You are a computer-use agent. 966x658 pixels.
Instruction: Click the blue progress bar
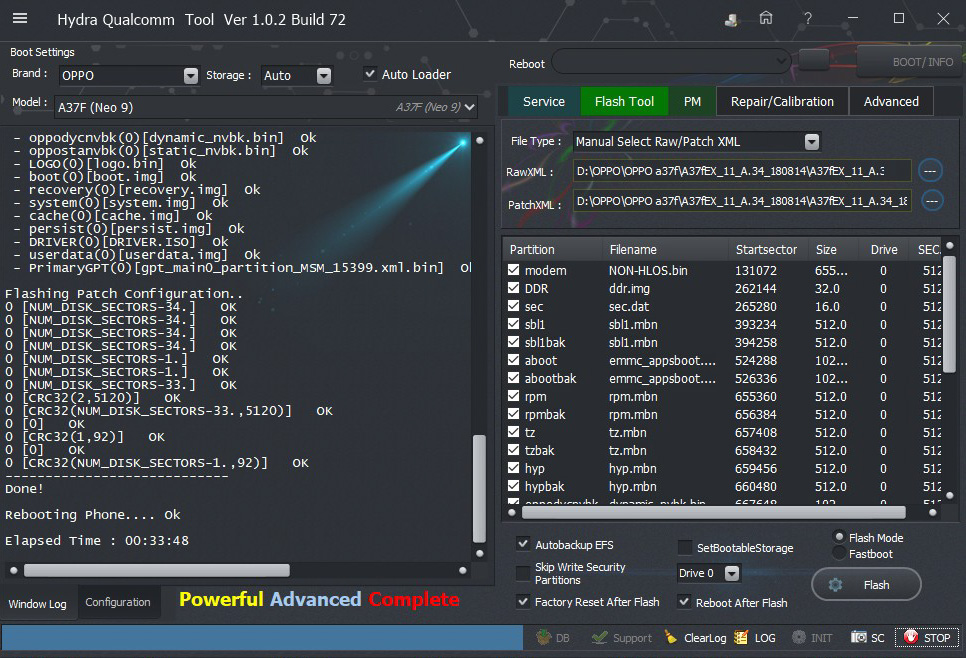coord(262,638)
